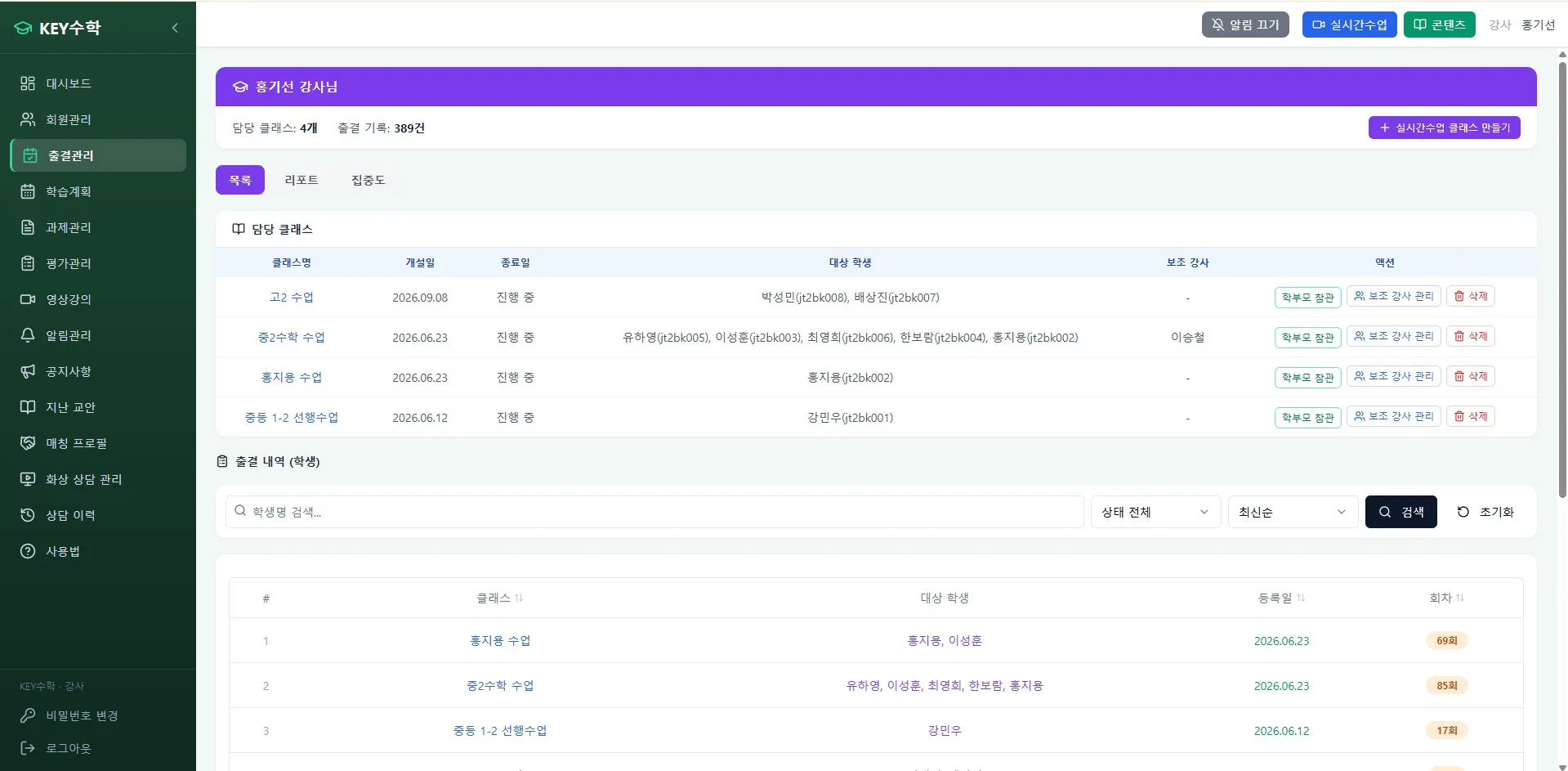Open the 최신순 sort dropdown
Viewport: 1568px width, 771px height.
pos(1293,512)
